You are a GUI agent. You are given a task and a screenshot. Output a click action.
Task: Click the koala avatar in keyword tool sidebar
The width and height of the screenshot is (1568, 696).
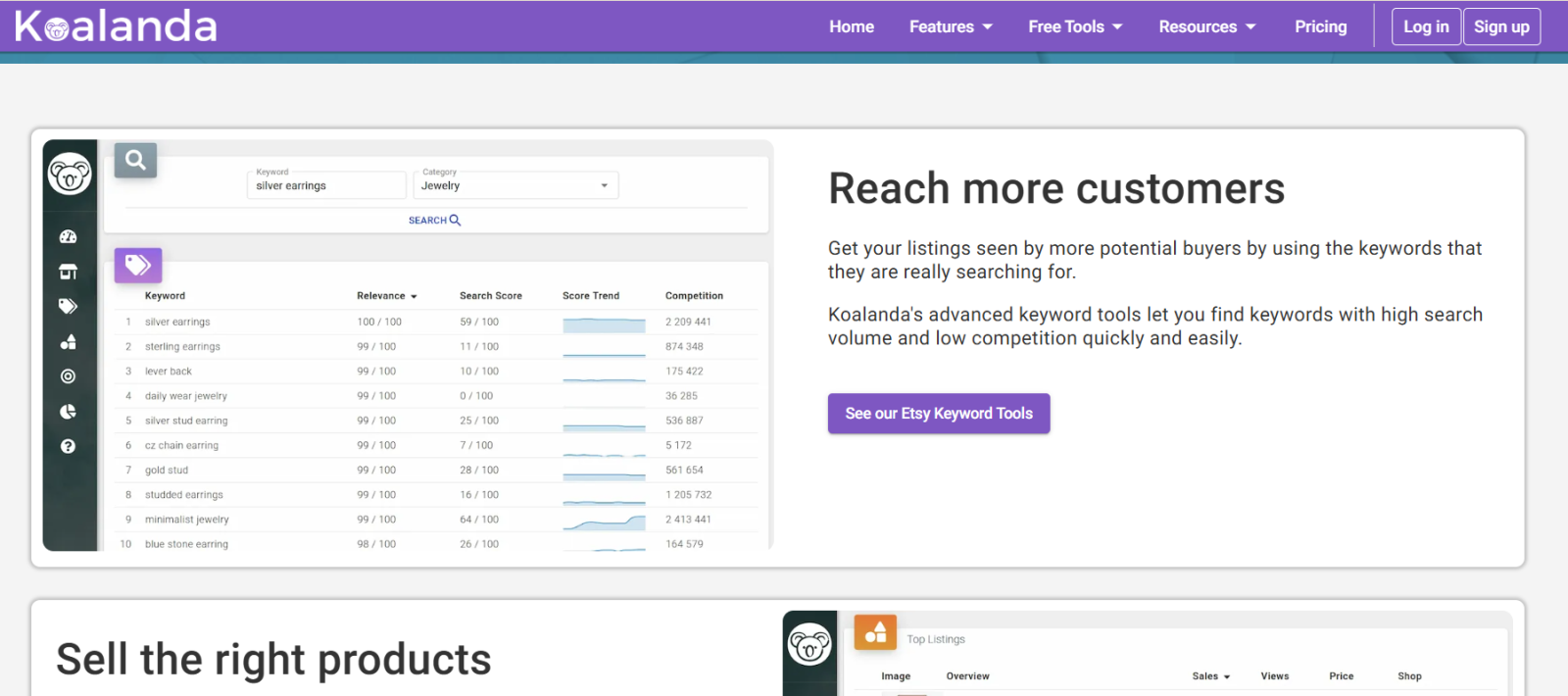70,174
